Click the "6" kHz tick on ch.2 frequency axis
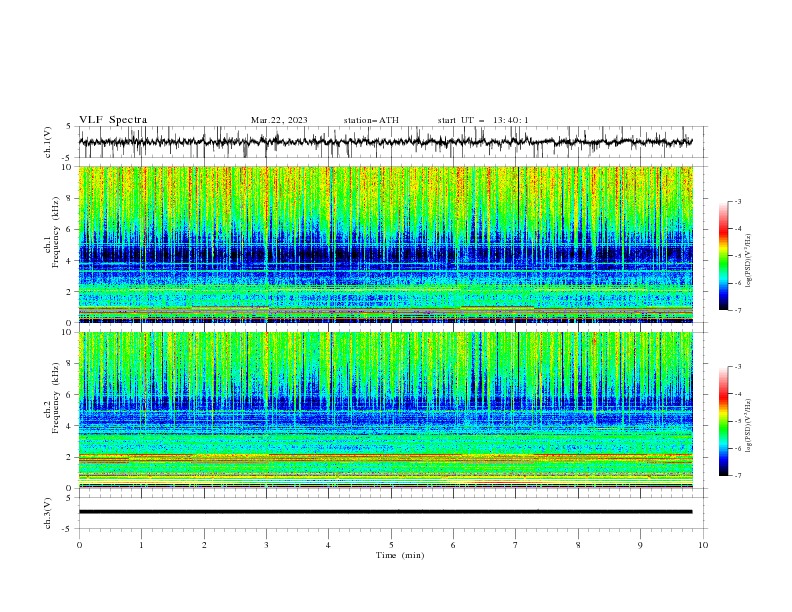 coord(71,395)
